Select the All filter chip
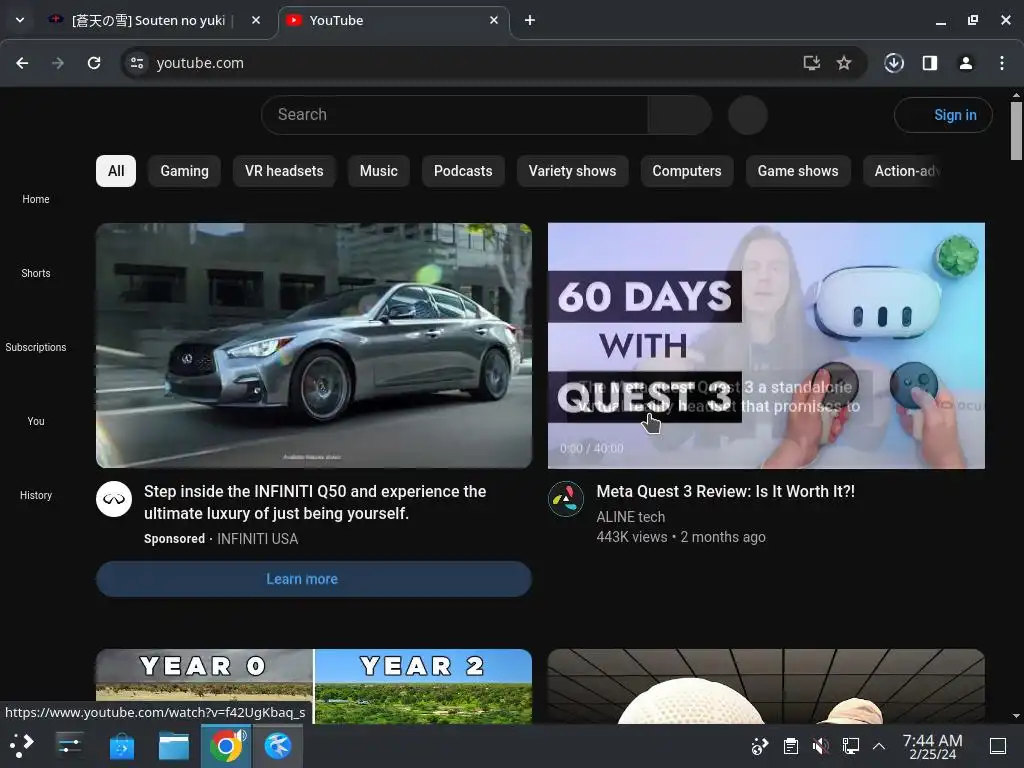 116,171
